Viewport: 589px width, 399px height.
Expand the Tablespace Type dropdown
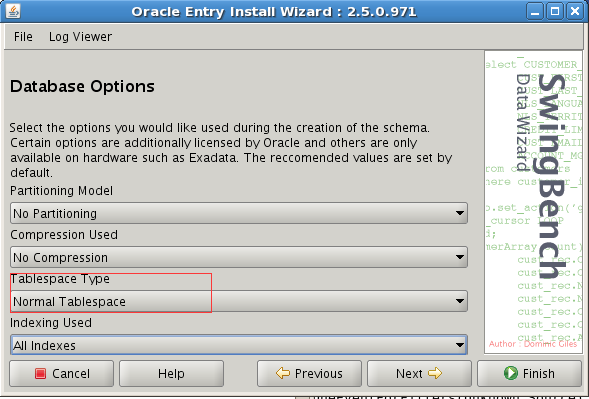click(x=239, y=301)
